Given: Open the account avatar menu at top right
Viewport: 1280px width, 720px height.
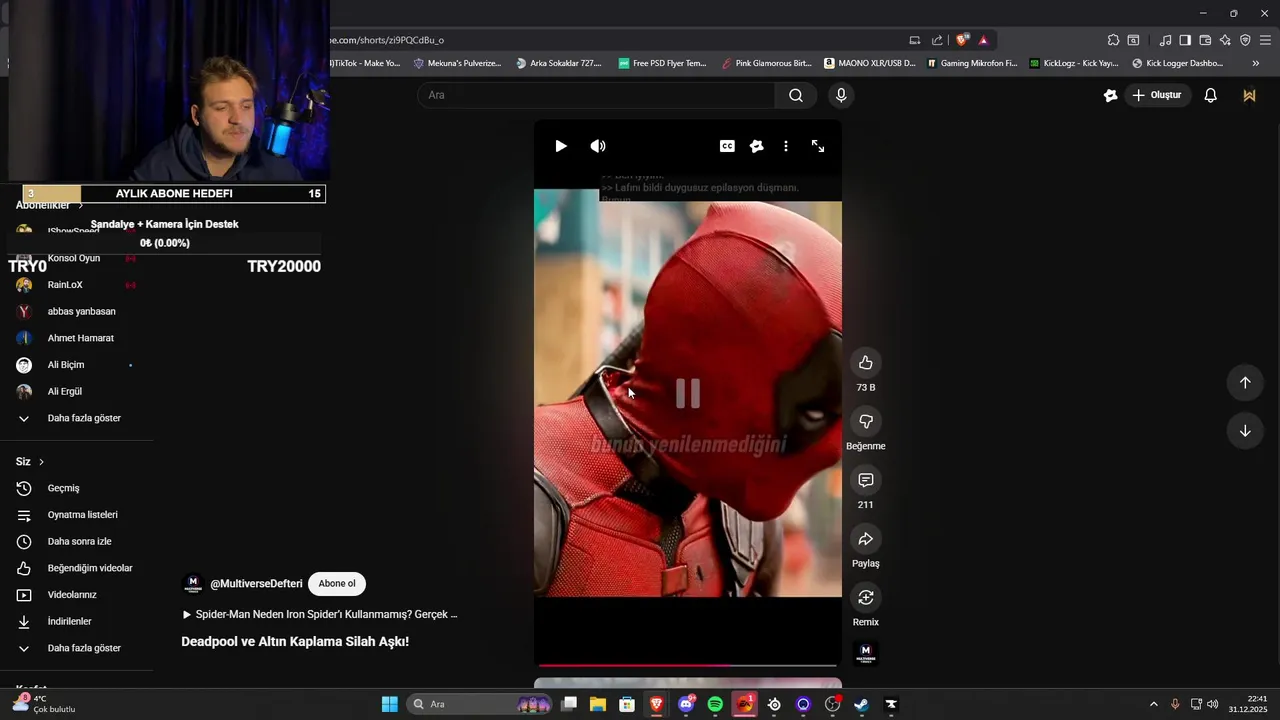Looking at the screenshot, I should [x=1249, y=95].
